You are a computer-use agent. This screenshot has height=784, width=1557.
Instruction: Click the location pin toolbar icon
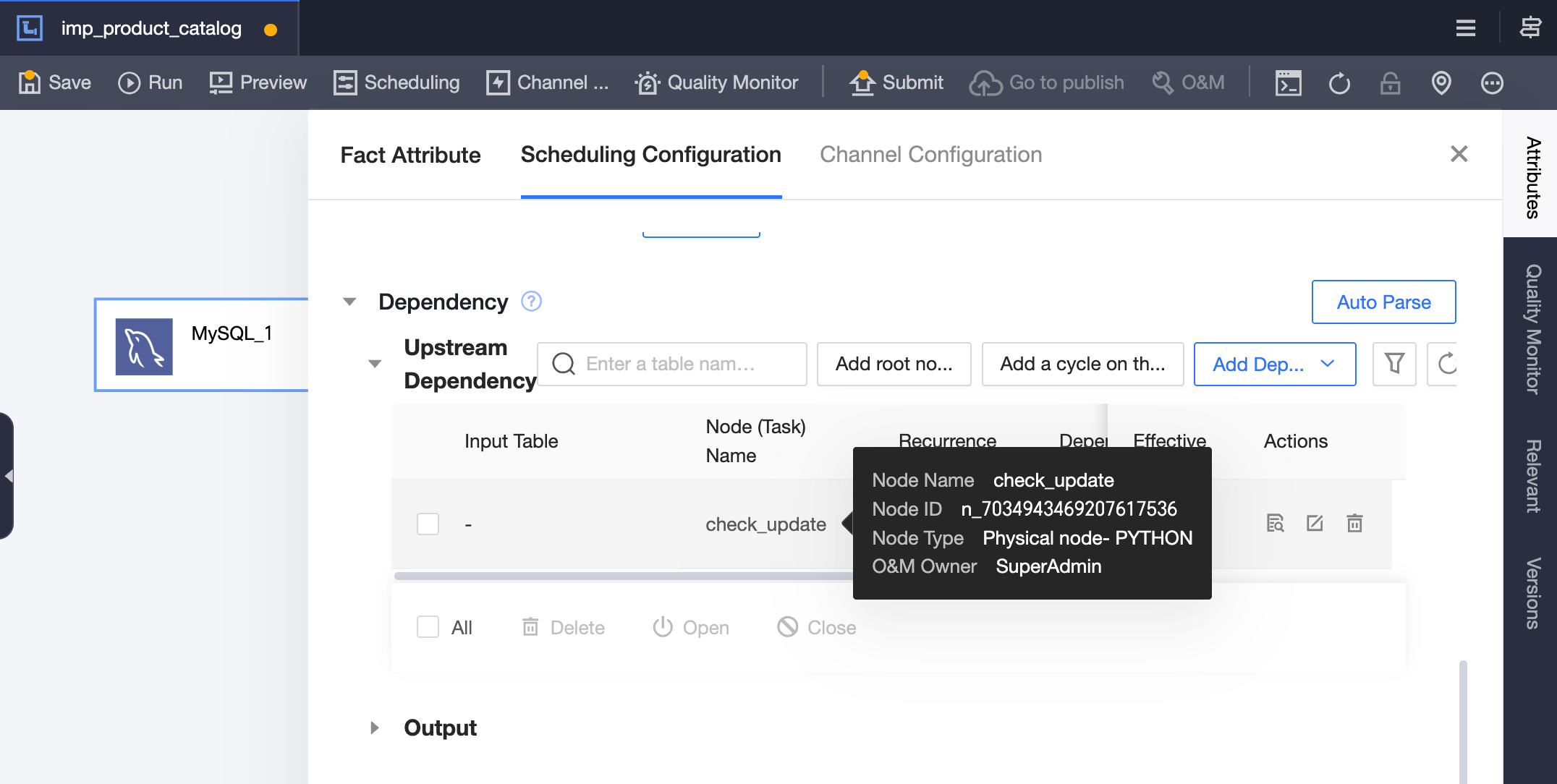(1441, 82)
